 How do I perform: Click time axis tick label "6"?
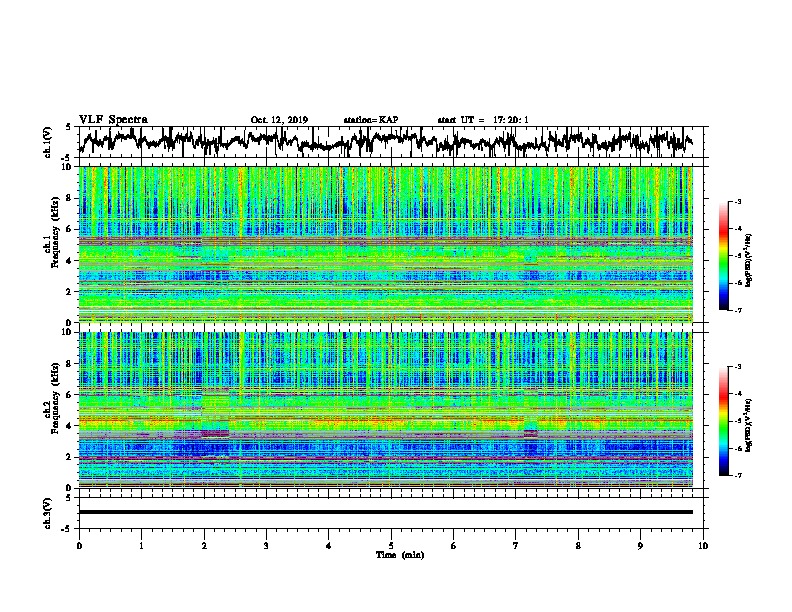point(453,545)
